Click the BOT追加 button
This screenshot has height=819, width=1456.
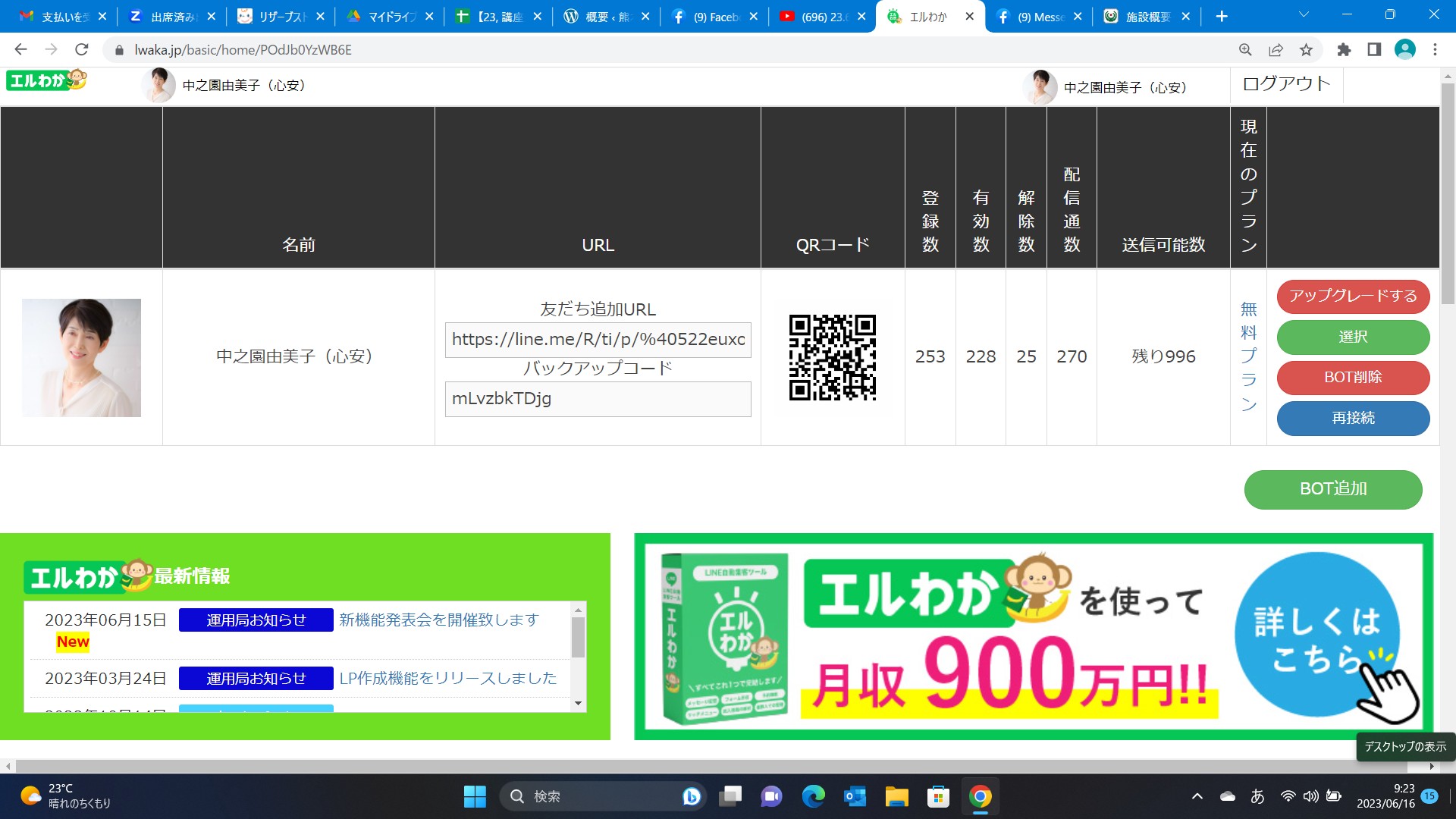pyautogui.click(x=1333, y=490)
